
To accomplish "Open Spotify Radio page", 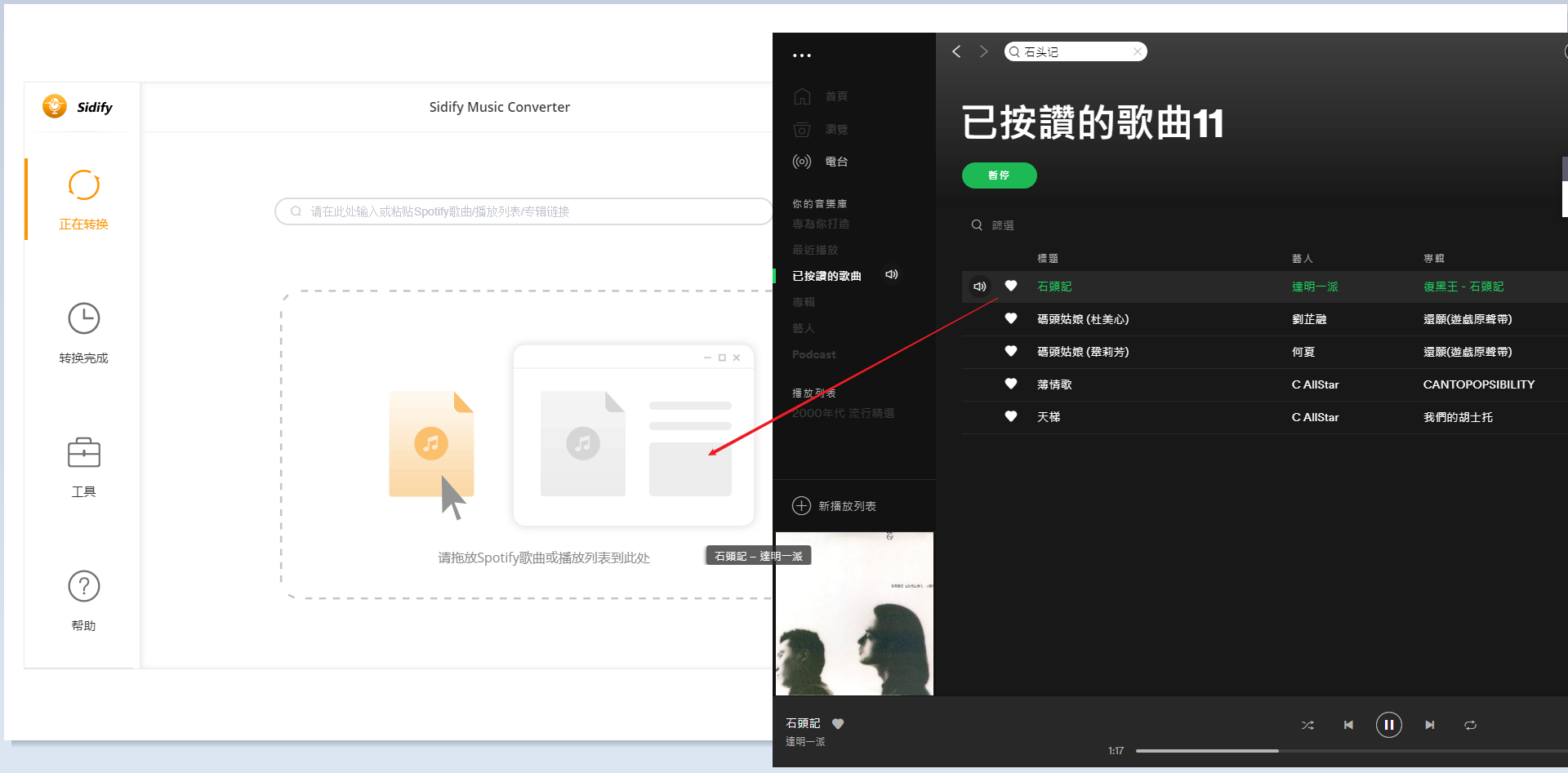I will tap(821, 162).
